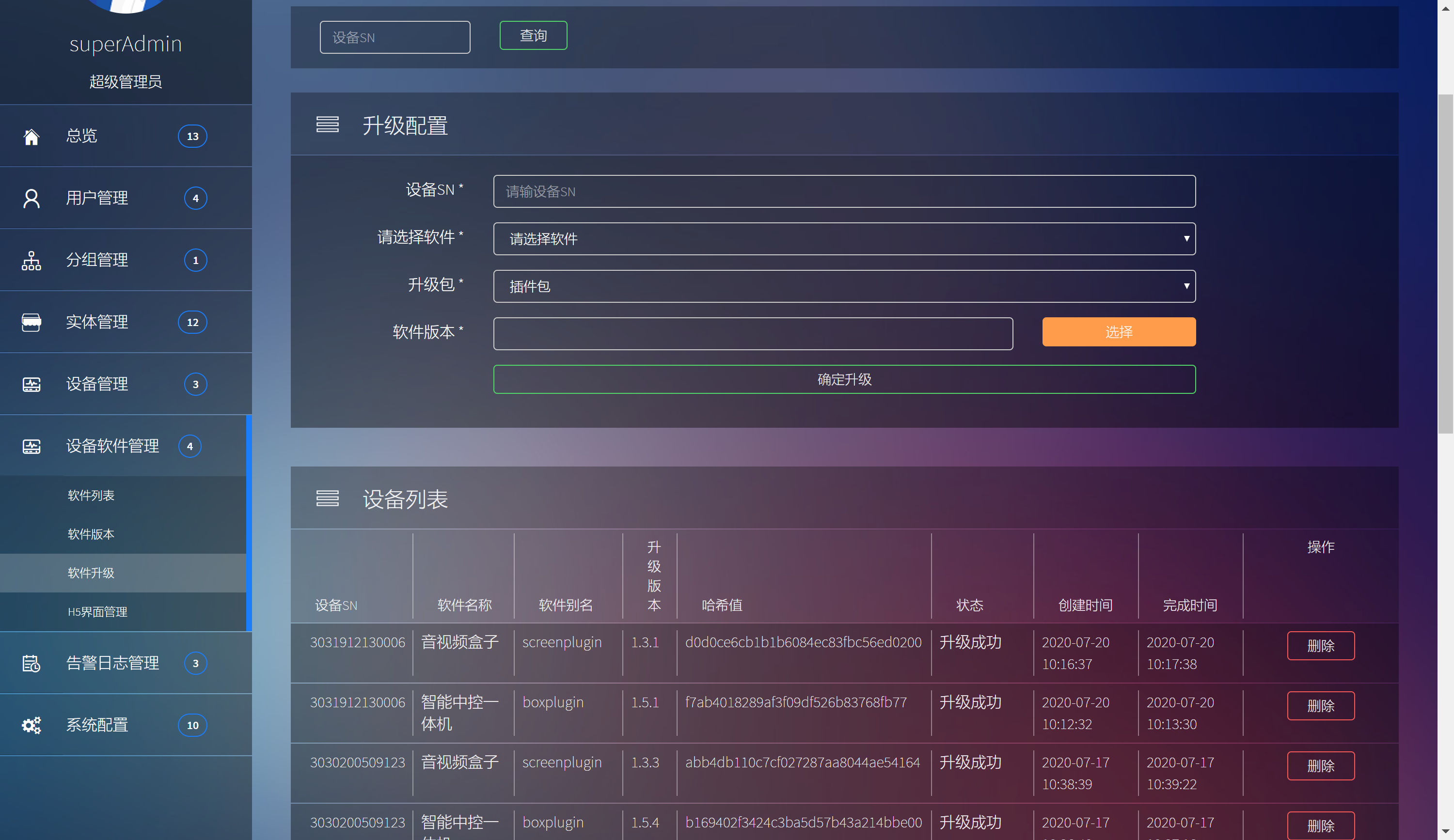Click the list icon beside 升级配置 heading

pos(328,124)
